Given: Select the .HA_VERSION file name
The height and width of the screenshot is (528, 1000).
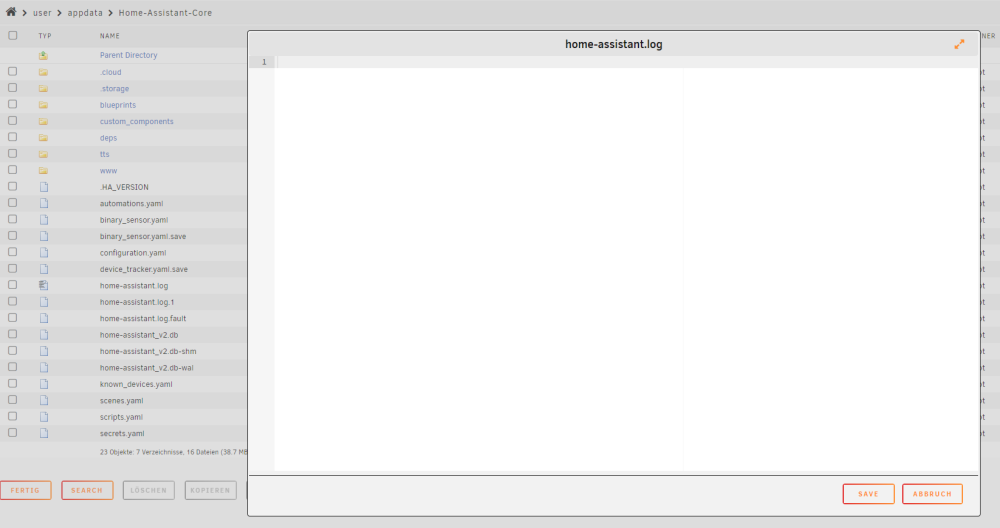Looking at the screenshot, I should (124, 187).
